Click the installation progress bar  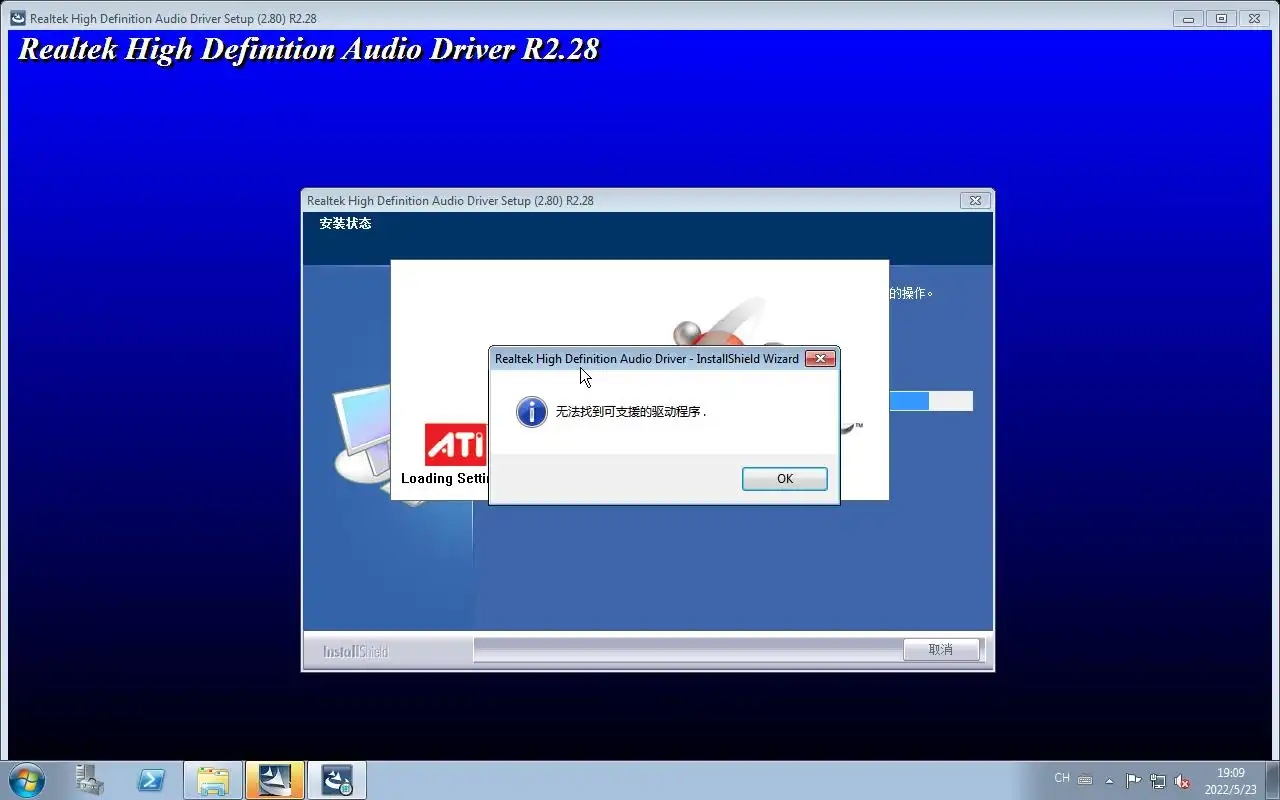930,401
